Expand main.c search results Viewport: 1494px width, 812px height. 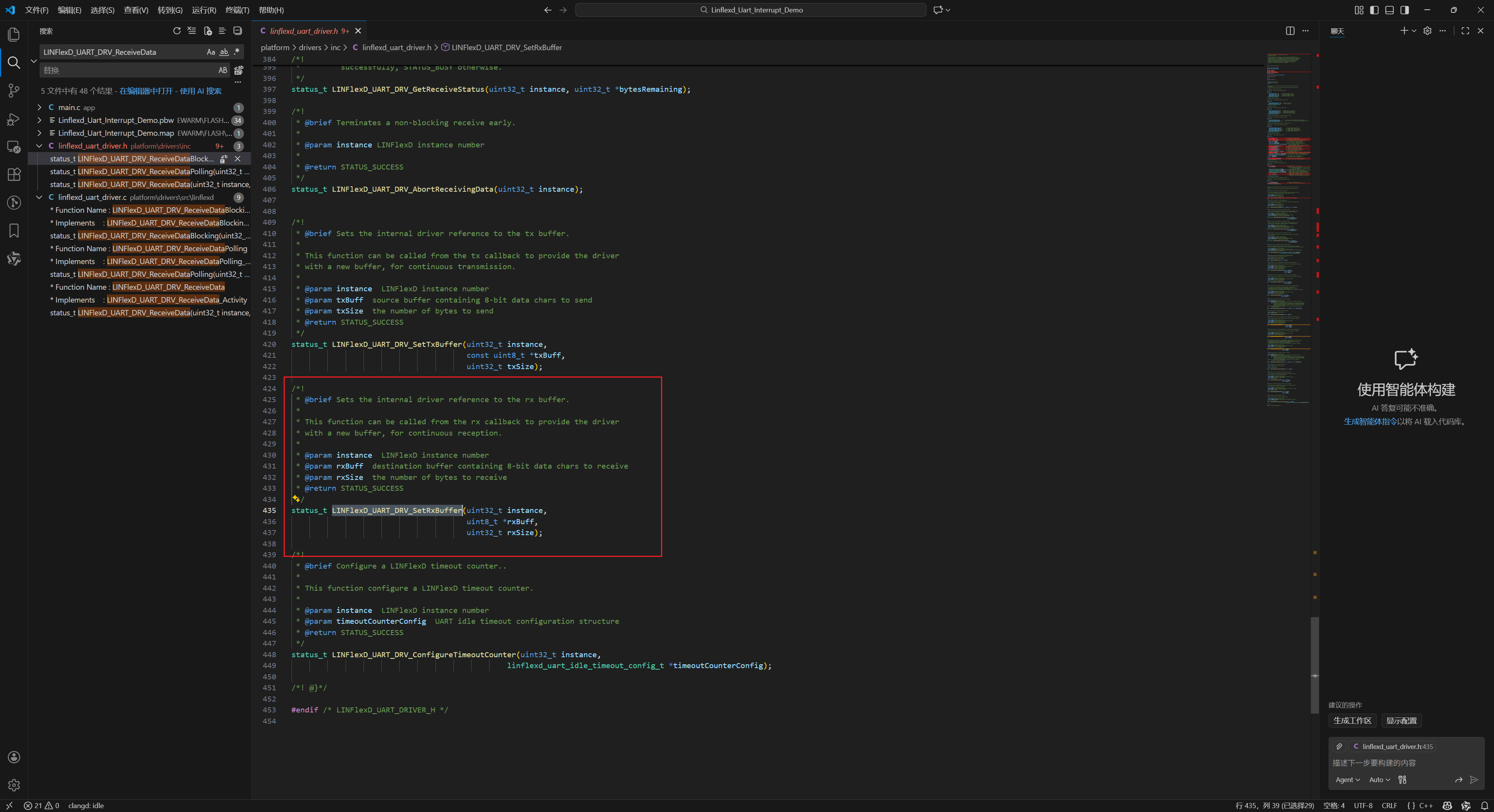click(39, 107)
